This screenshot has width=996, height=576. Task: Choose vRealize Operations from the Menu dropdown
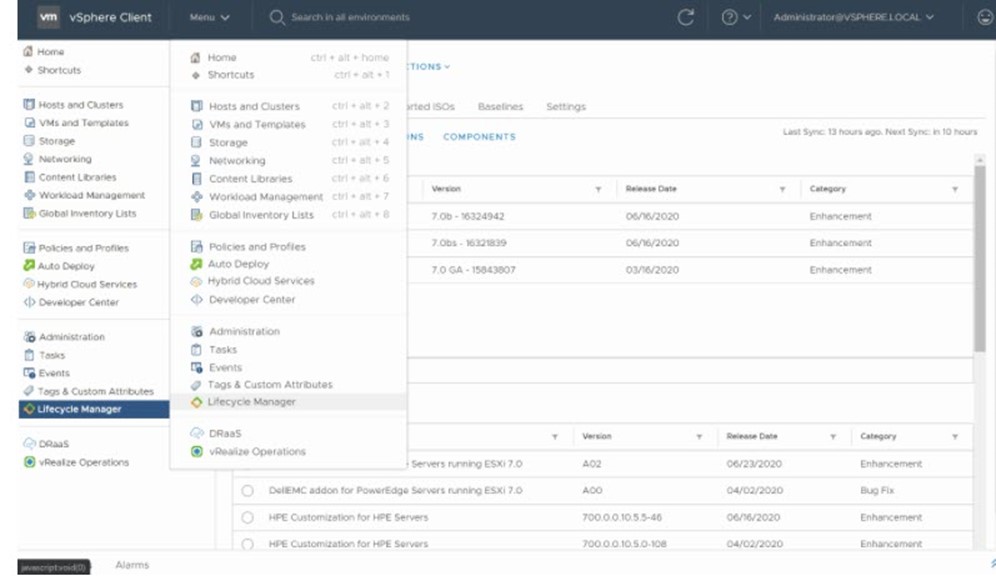coord(288,452)
